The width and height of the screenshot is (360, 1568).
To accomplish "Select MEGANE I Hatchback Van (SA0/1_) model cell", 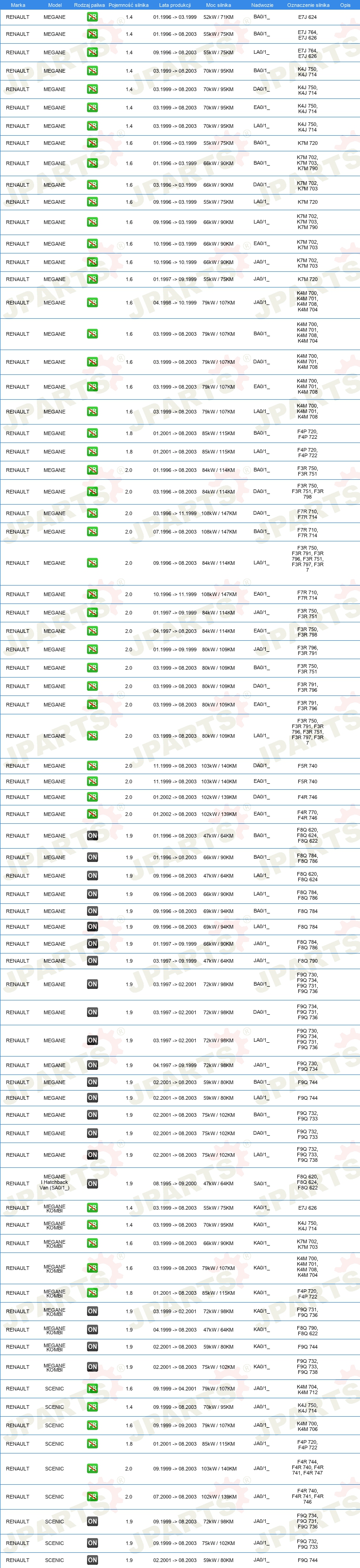I will (54, 1182).
